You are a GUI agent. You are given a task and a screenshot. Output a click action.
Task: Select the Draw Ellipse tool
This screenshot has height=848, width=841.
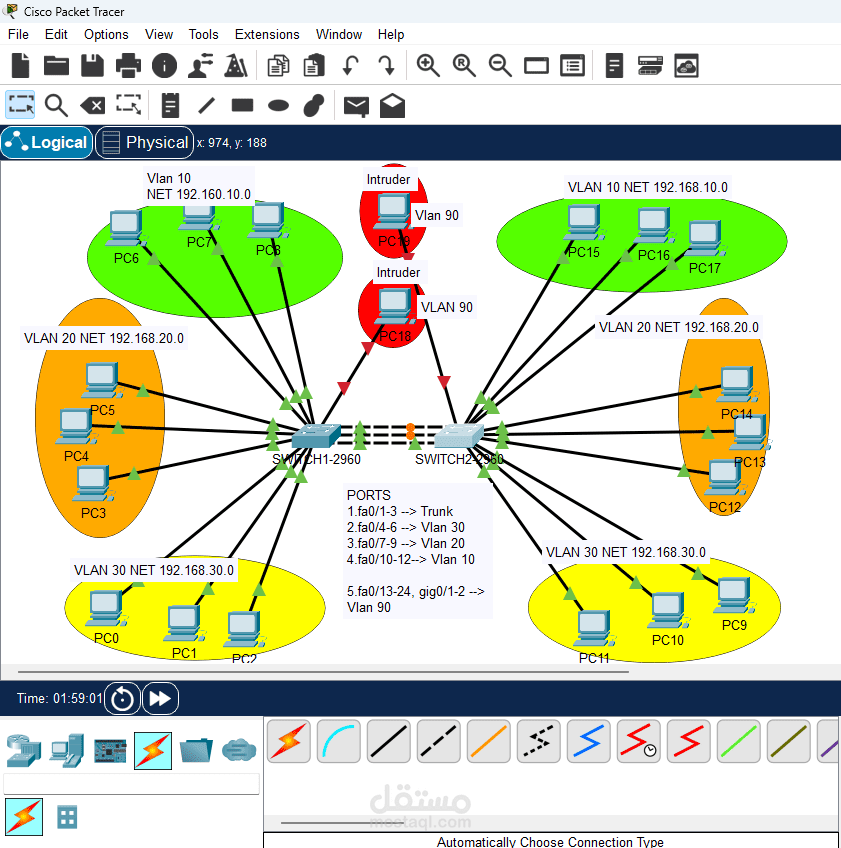pos(277,104)
